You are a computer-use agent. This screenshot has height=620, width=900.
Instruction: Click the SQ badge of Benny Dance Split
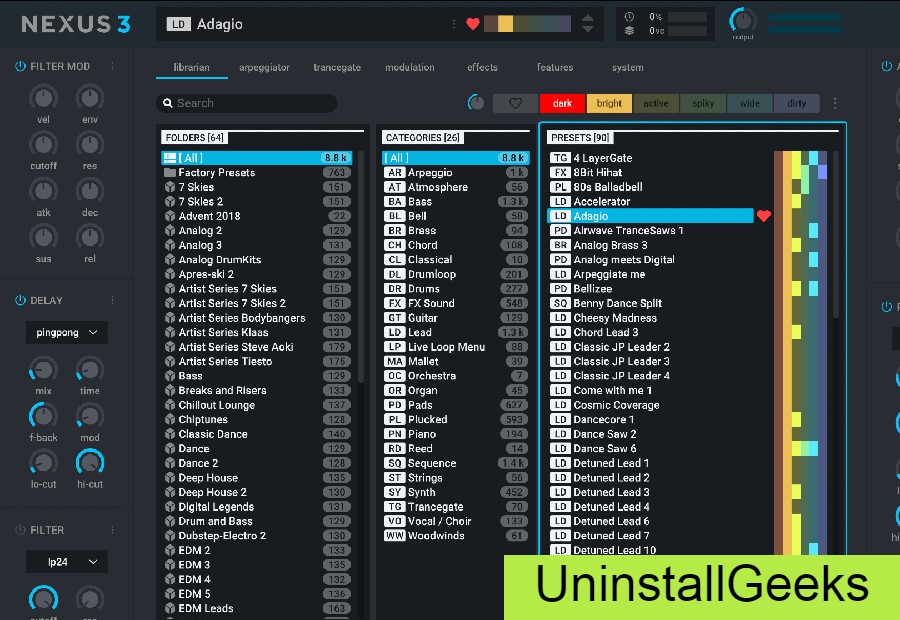click(560, 303)
